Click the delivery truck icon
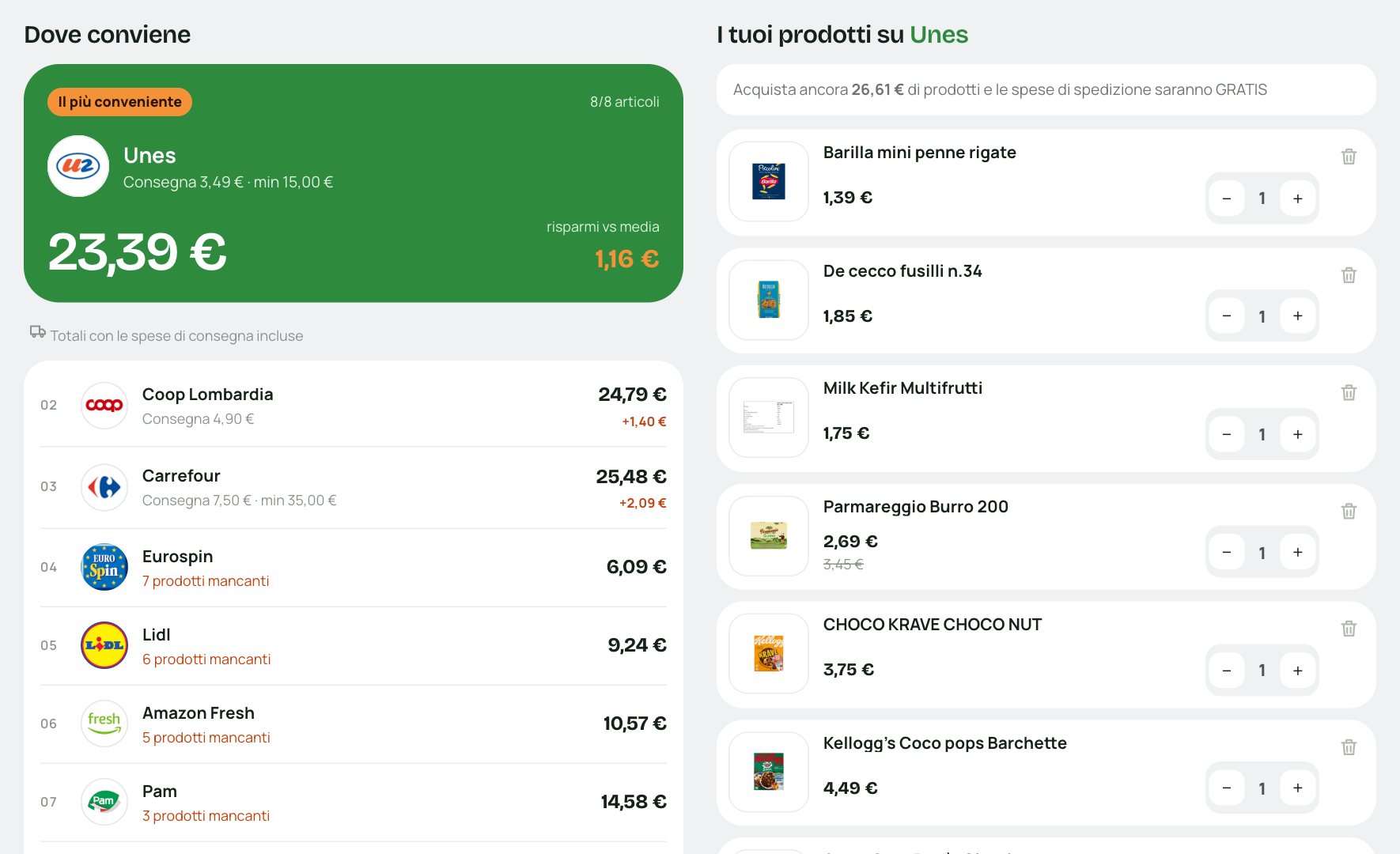This screenshot has height=854, width=1400. 37,331
